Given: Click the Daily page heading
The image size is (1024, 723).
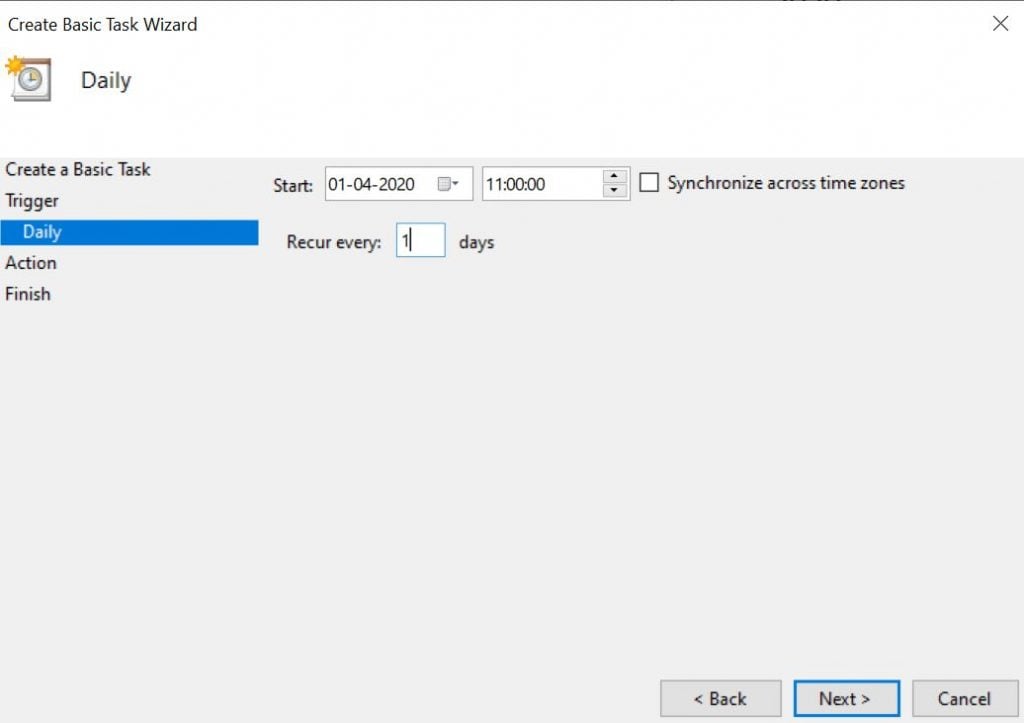Looking at the screenshot, I should (x=106, y=80).
